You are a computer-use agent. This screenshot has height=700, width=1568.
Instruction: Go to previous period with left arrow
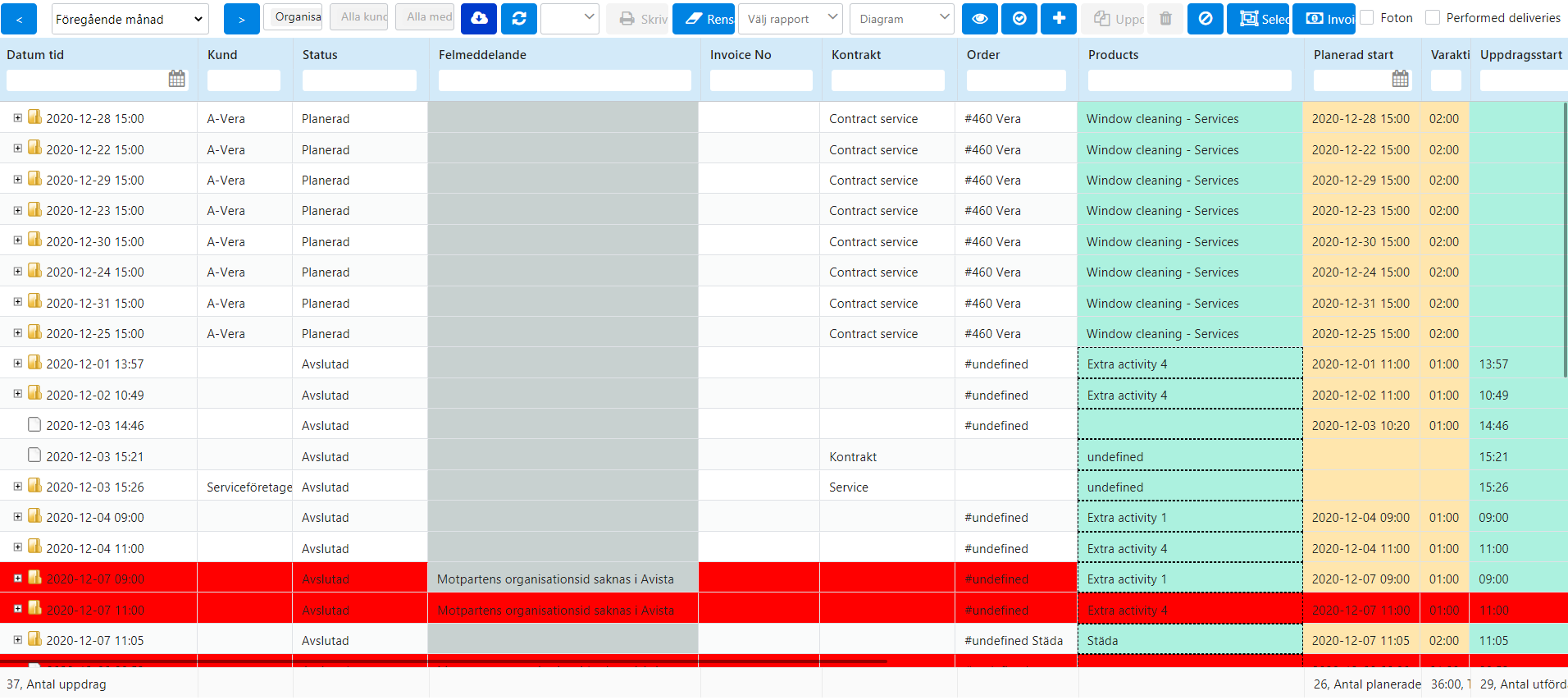[19, 18]
